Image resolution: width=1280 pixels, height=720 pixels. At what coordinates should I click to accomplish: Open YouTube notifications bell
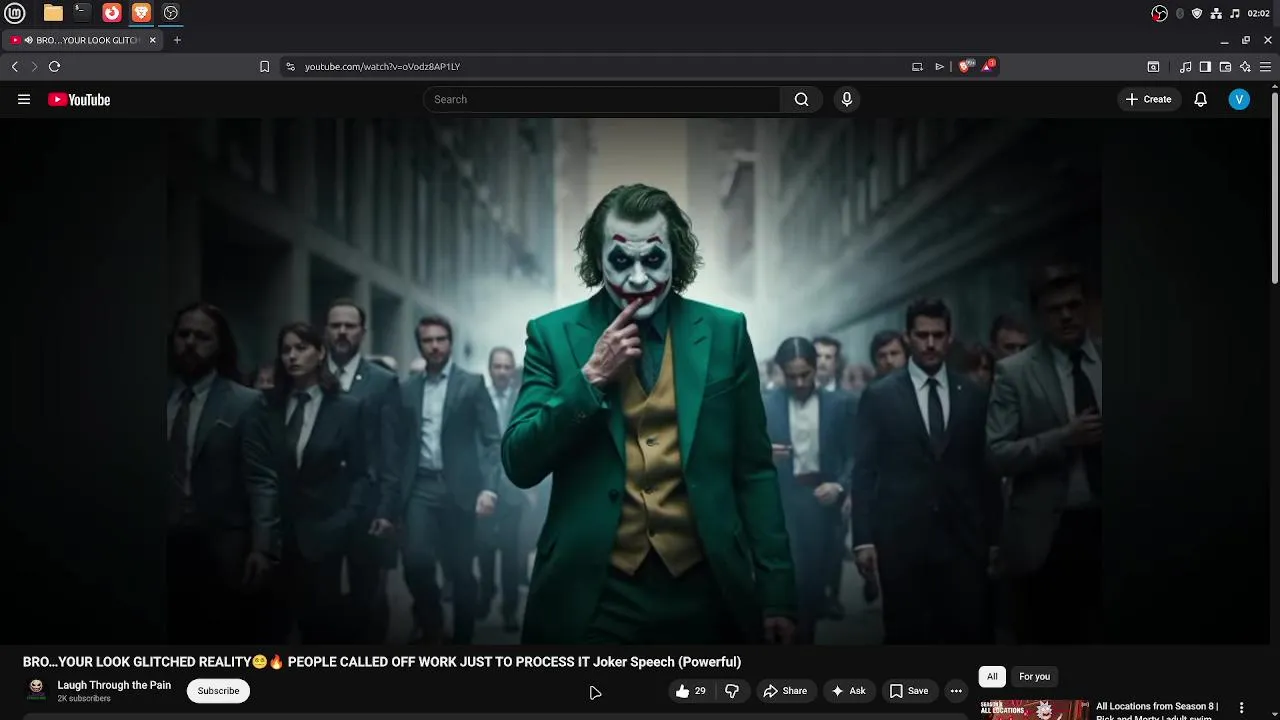click(x=1201, y=99)
